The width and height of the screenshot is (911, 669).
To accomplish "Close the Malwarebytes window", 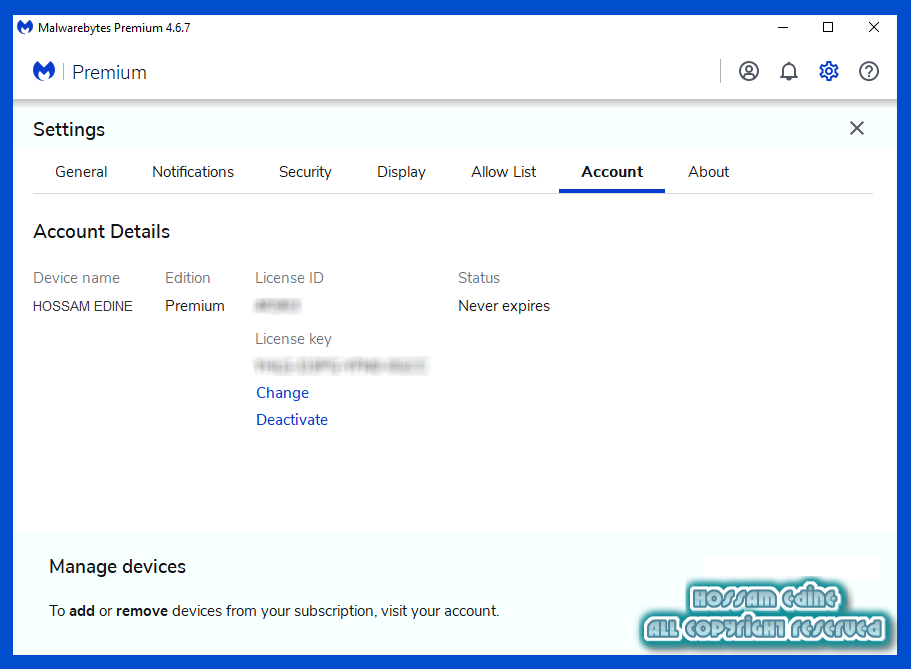I will click(x=873, y=27).
